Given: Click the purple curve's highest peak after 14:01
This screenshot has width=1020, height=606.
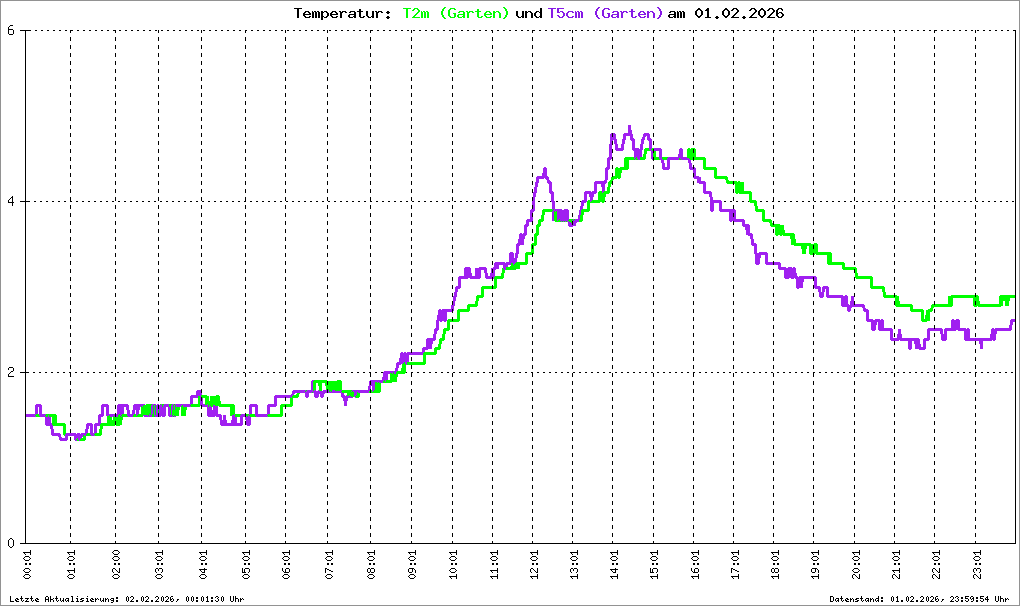Looking at the screenshot, I should click(x=629, y=127).
